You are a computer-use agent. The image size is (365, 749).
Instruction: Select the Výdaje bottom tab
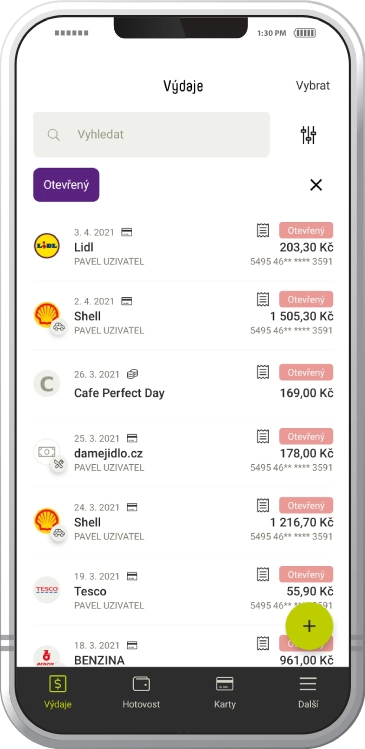(x=58, y=692)
